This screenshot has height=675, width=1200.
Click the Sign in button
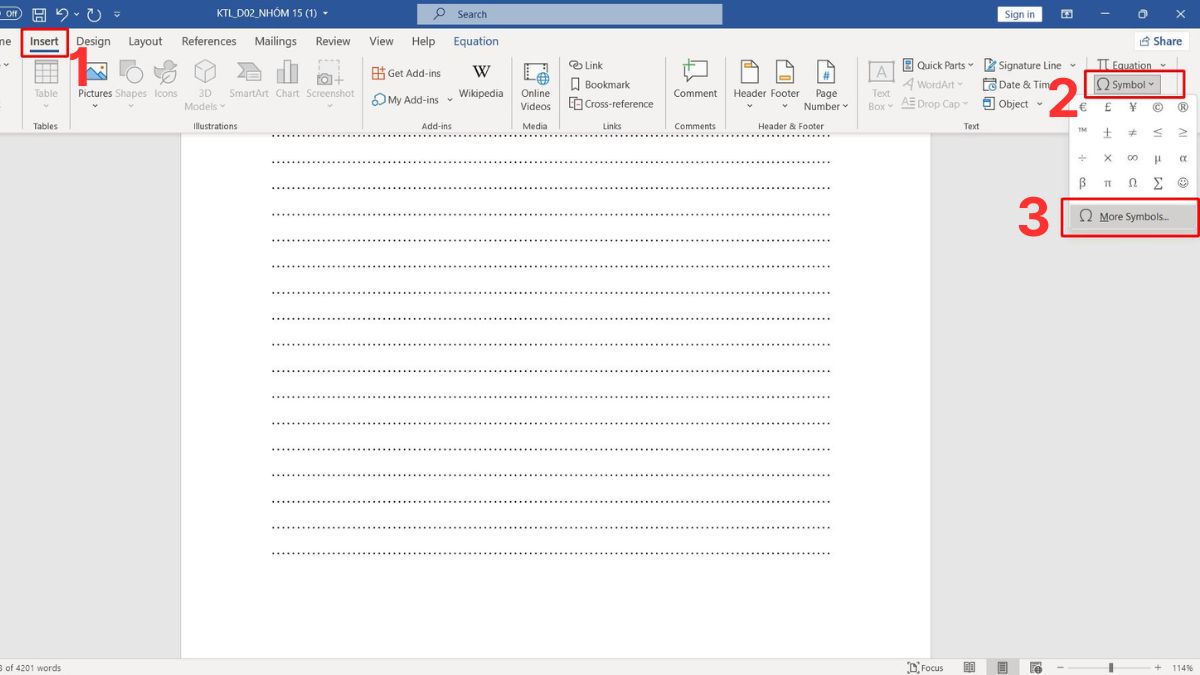[x=1019, y=14]
